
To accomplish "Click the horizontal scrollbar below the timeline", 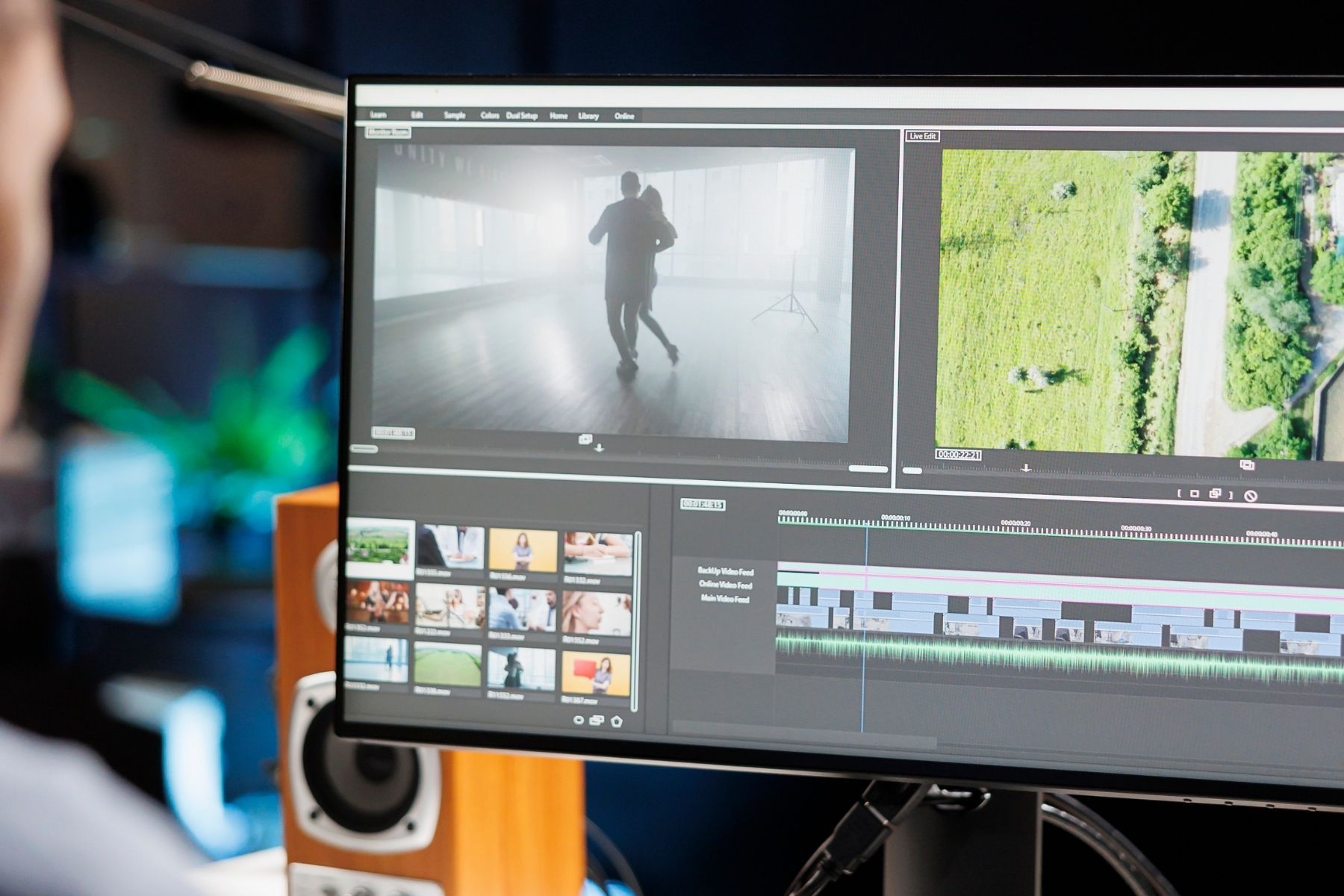I will 805,734.
